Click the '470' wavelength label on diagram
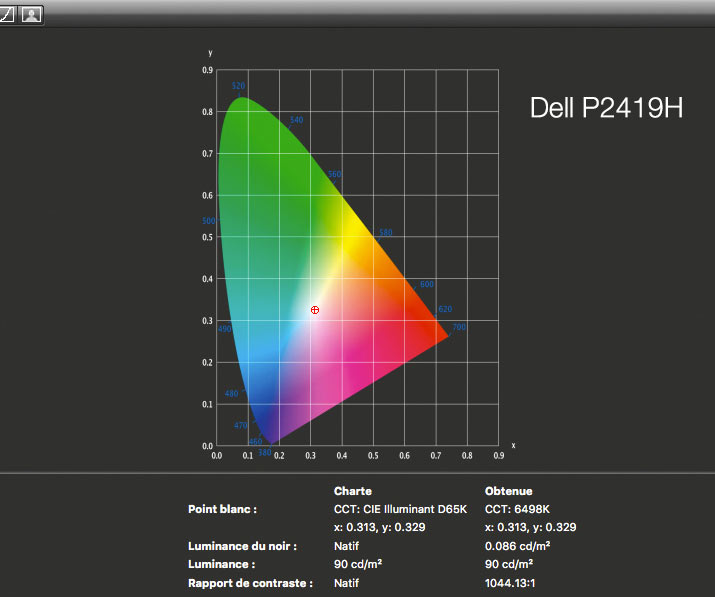Image resolution: width=715 pixels, height=597 pixels. pyautogui.click(x=241, y=426)
